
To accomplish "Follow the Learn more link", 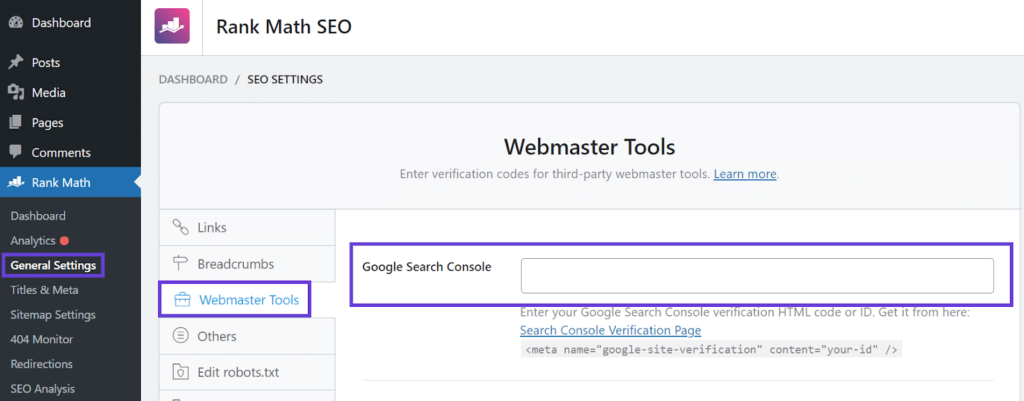I will [745, 174].
